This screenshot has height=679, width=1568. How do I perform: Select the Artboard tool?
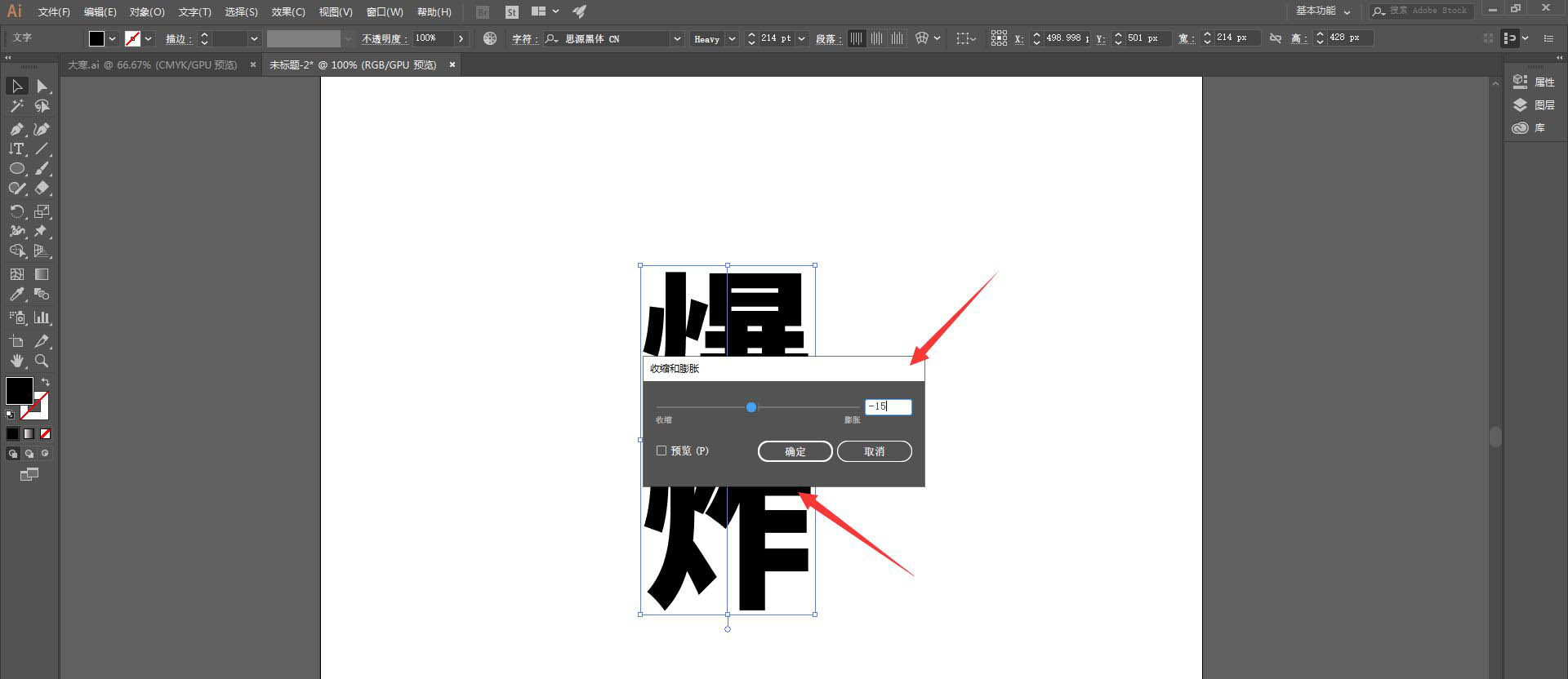tap(17, 341)
